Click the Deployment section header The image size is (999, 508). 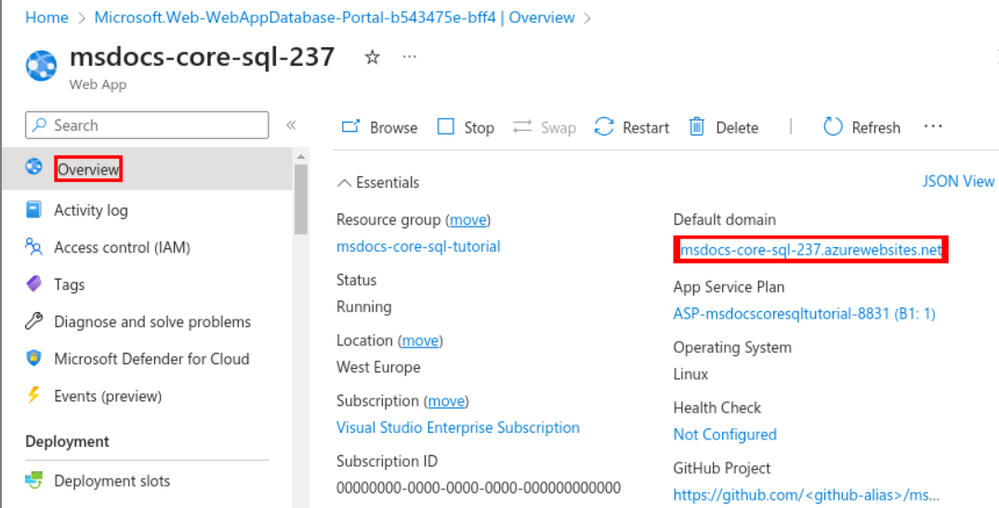(x=67, y=441)
